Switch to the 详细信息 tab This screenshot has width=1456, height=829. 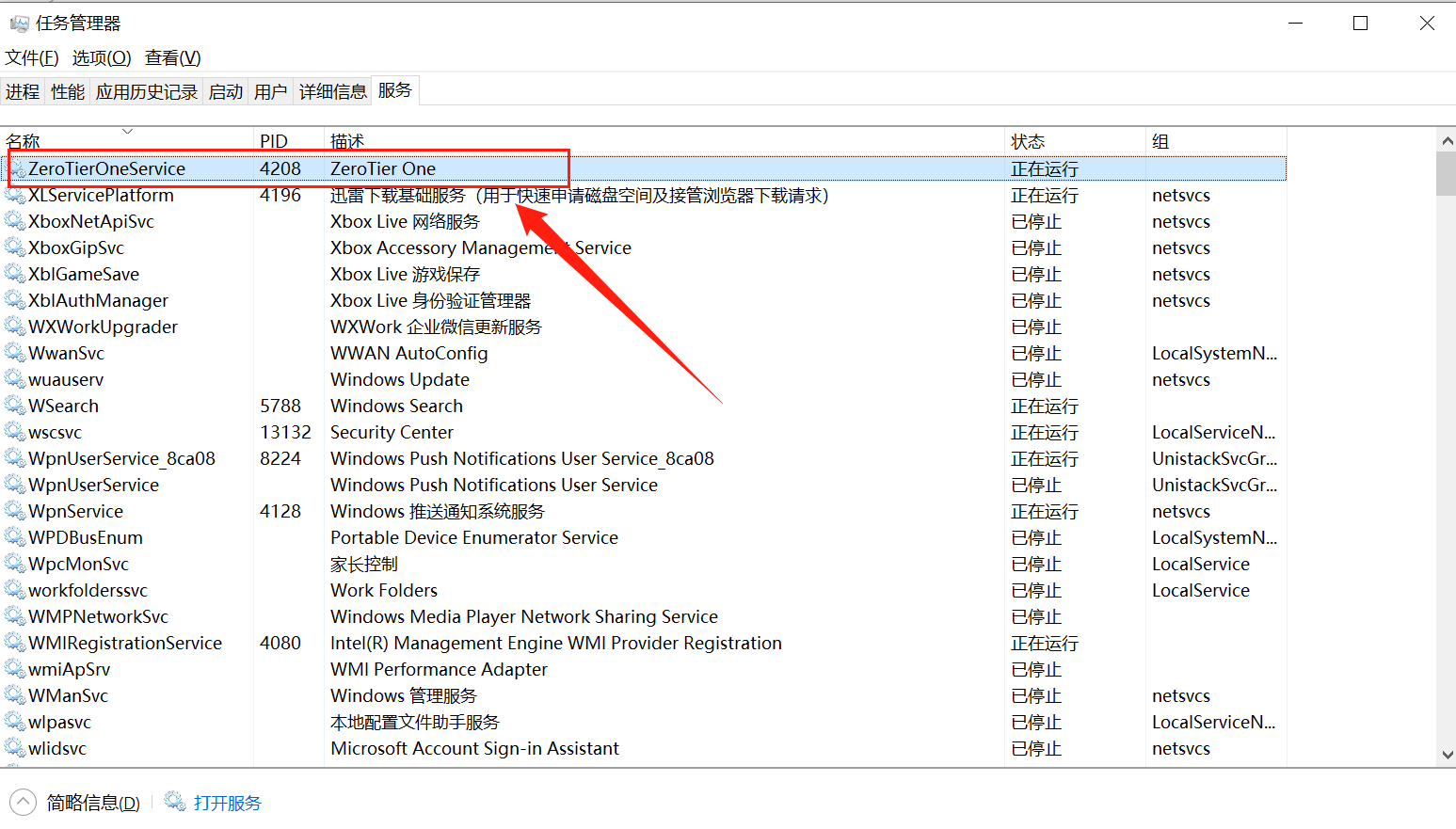click(x=332, y=91)
